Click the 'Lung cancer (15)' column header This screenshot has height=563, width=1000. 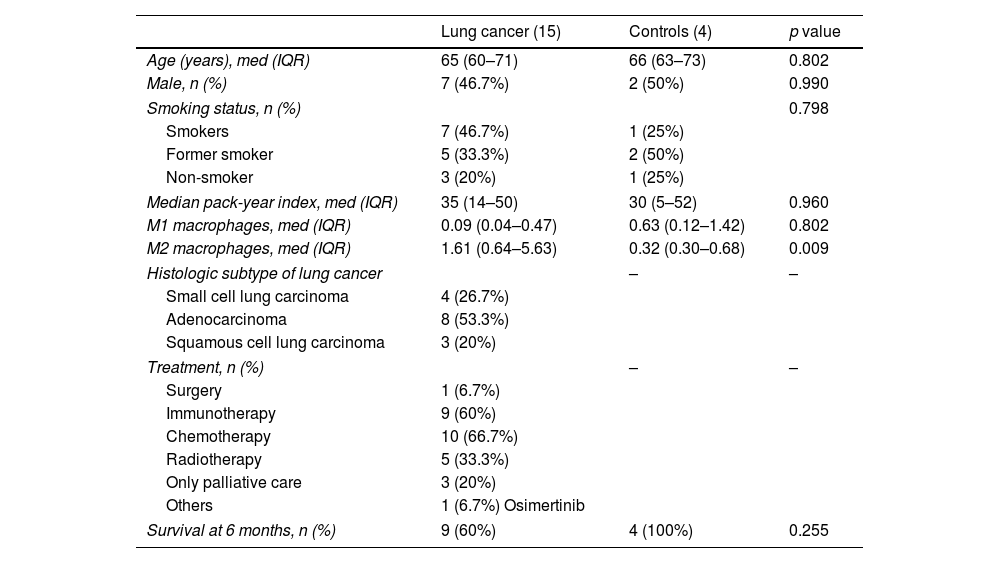point(500,31)
